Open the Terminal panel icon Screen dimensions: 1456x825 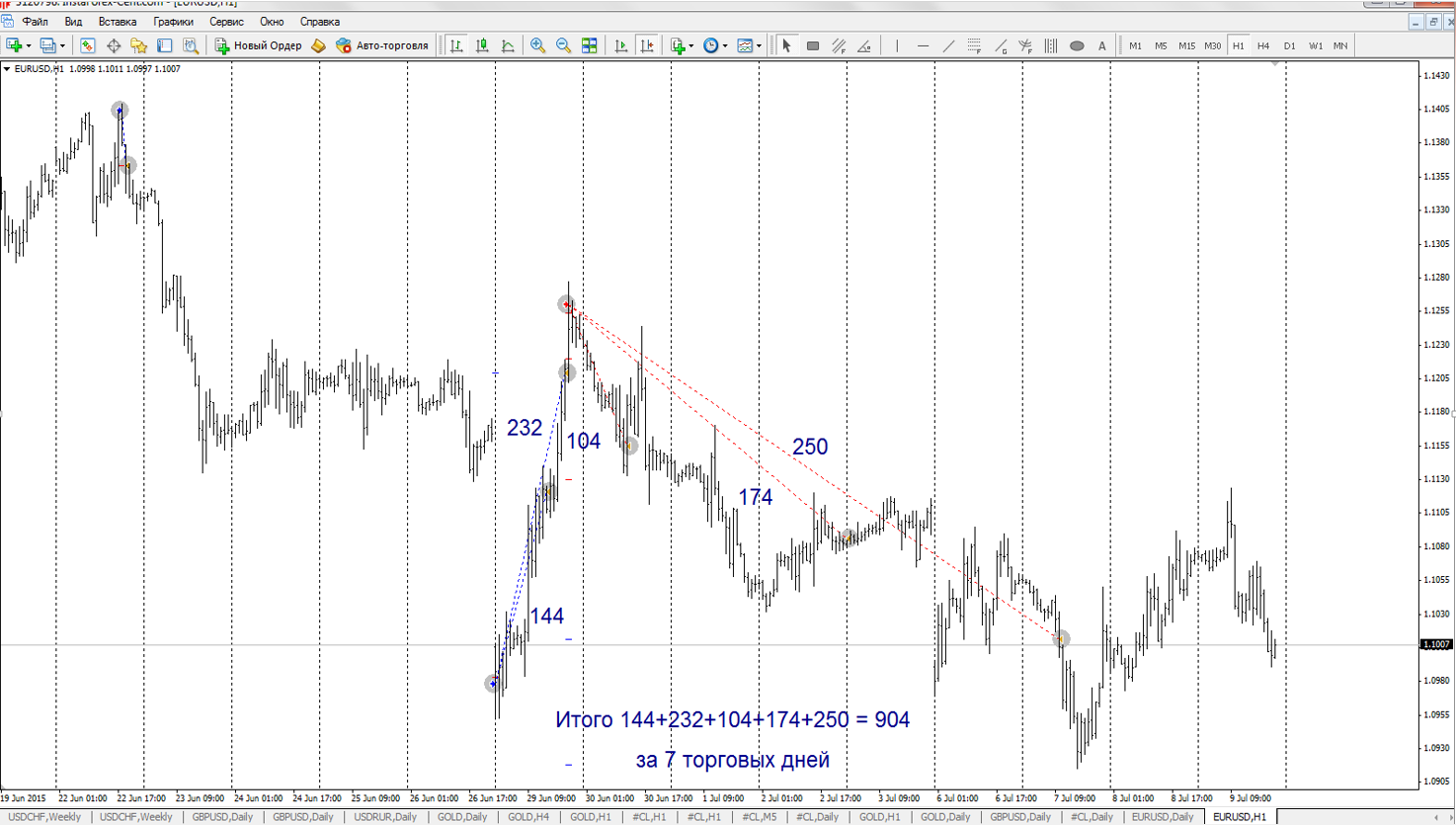[x=165, y=45]
